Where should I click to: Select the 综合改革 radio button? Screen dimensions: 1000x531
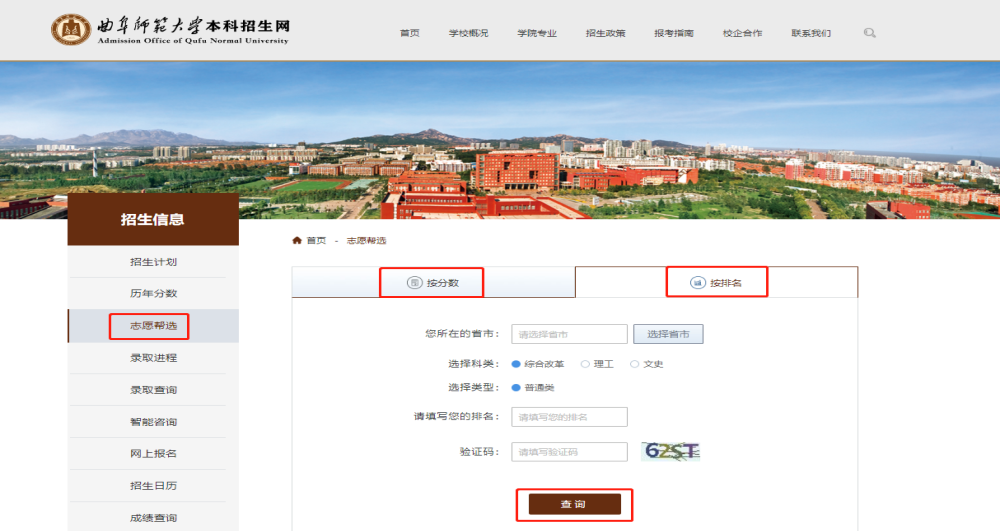(516, 364)
